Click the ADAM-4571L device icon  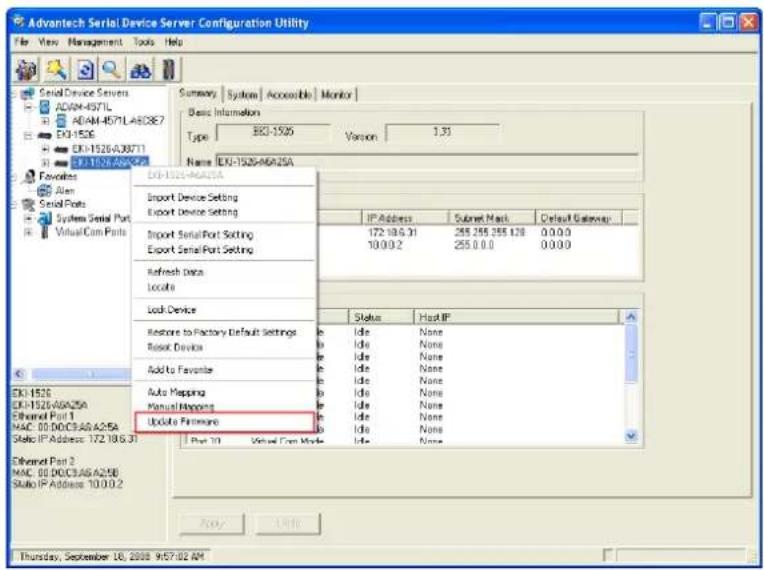(x=44, y=107)
